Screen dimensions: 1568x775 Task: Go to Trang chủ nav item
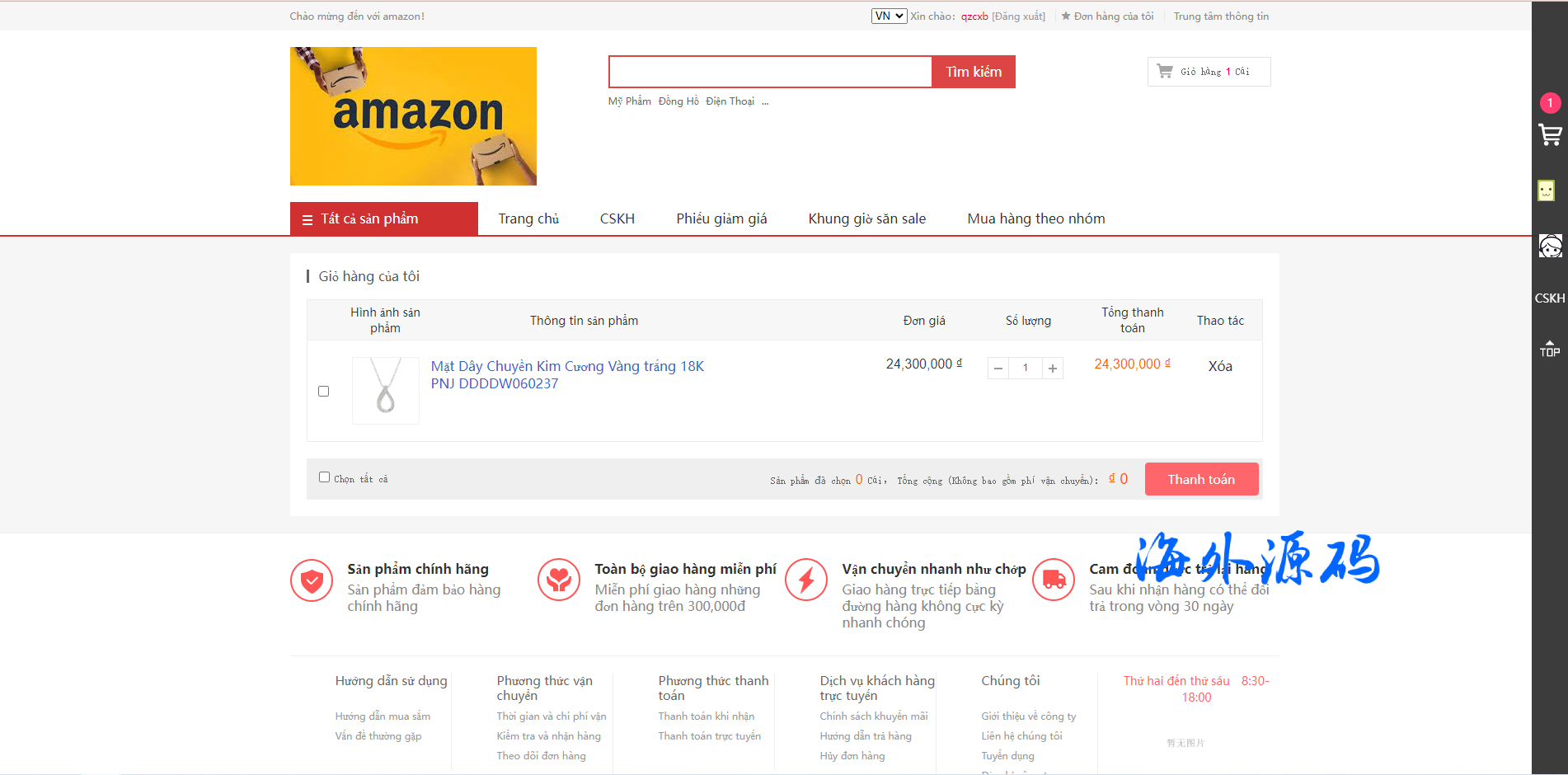point(528,218)
